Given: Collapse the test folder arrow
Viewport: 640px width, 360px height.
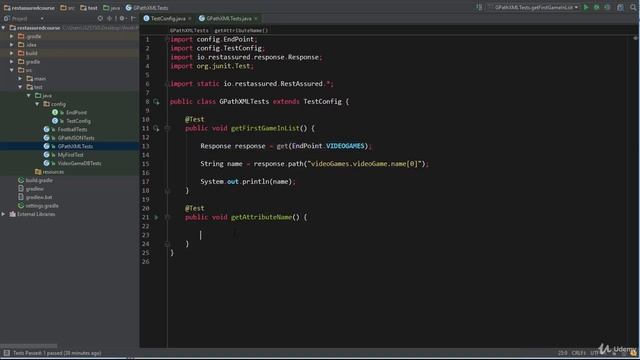Looking at the screenshot, I should (20, 87).
